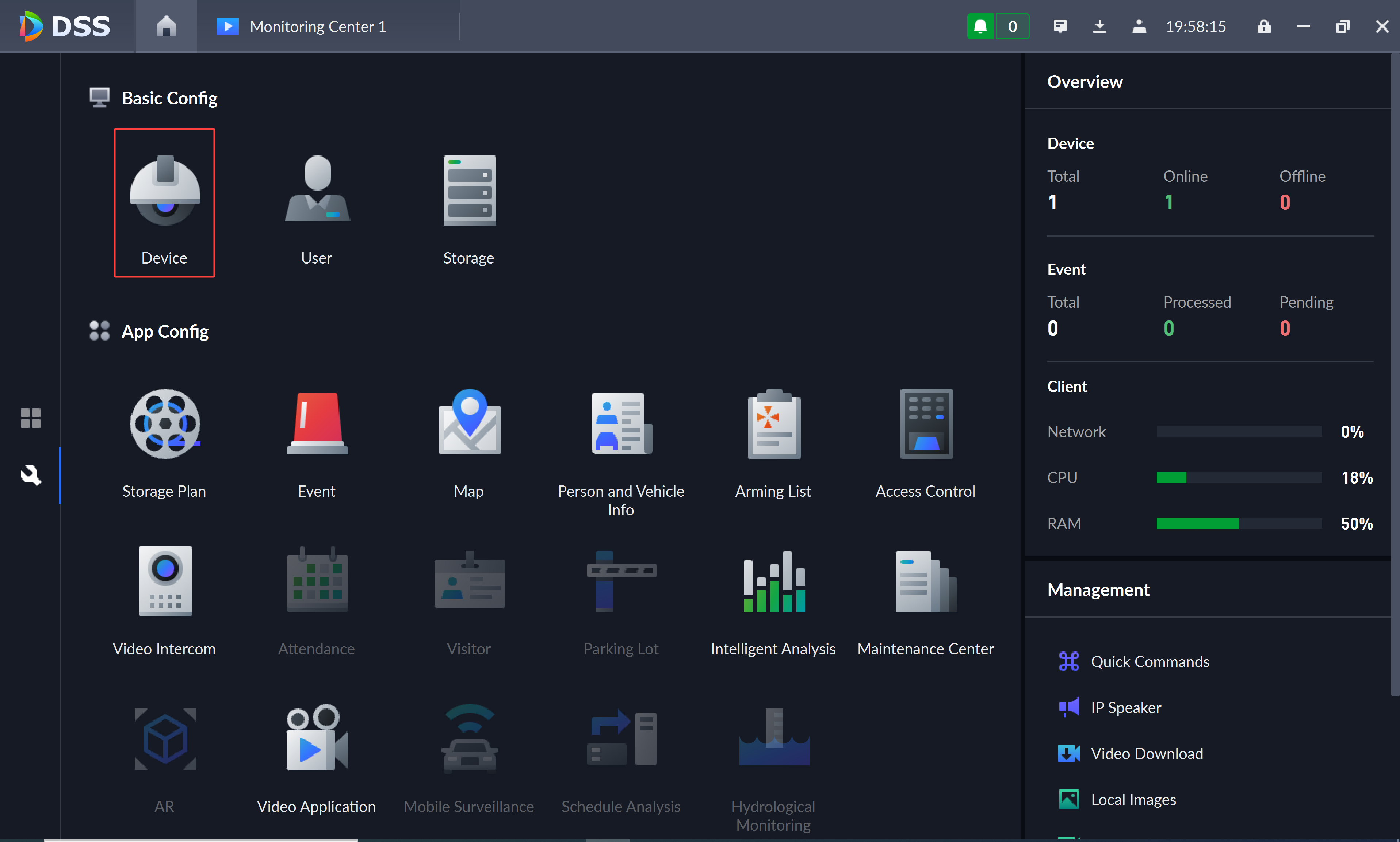This screenshot has height=842, width=1400.
Task: Open the download center icon
Action: point(1100,26)
